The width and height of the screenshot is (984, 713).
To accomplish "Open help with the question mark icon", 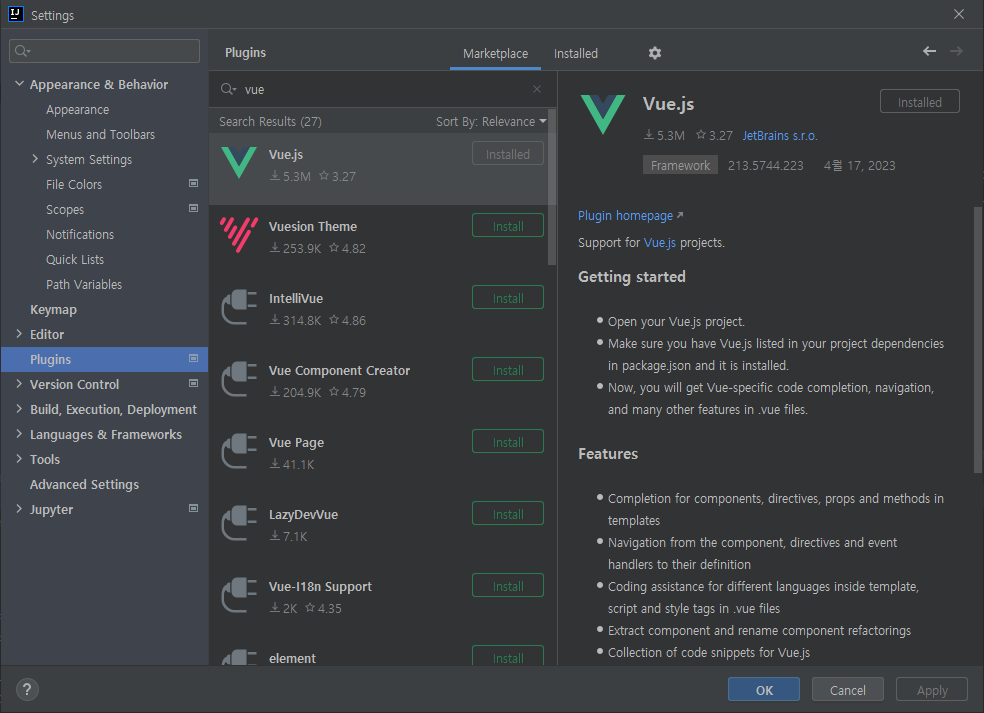I will point(27,690).
